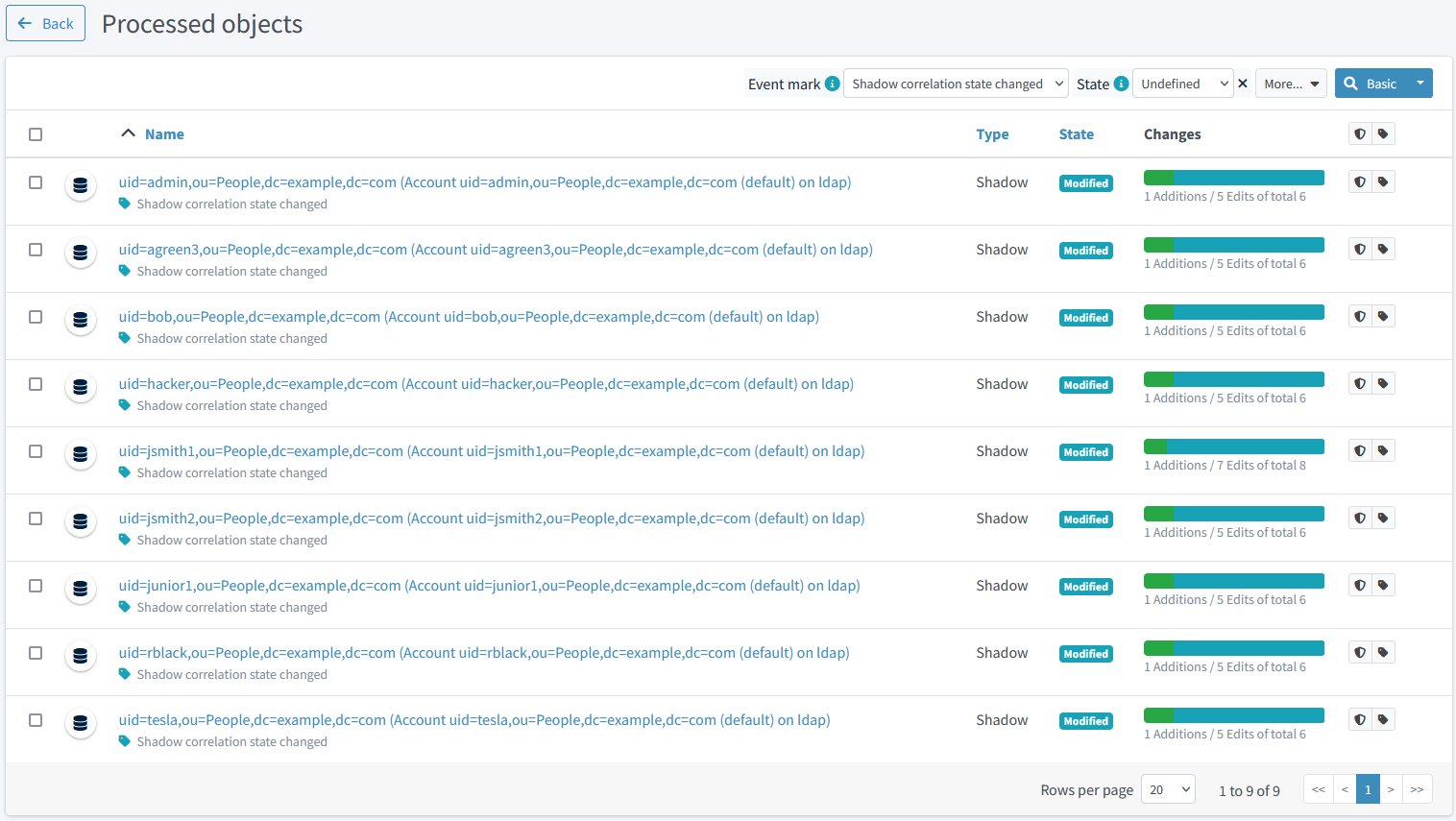Click the search magnifier on the Basic button
Image resolution: width=1456 pixels, height=821 pixels.
[x=1351, y=84]
